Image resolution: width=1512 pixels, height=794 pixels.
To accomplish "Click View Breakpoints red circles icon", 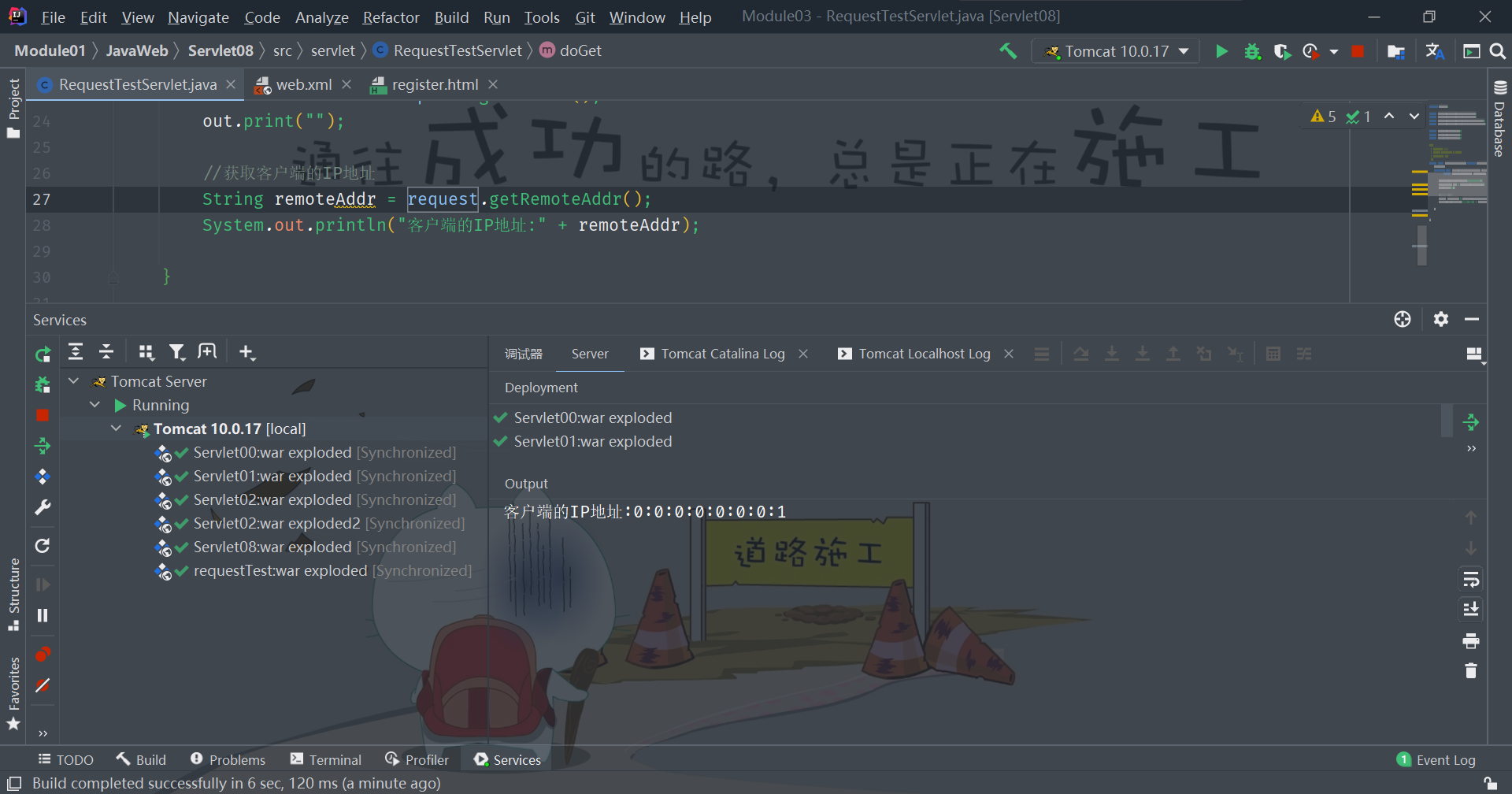I will click(x=43, y=655).
